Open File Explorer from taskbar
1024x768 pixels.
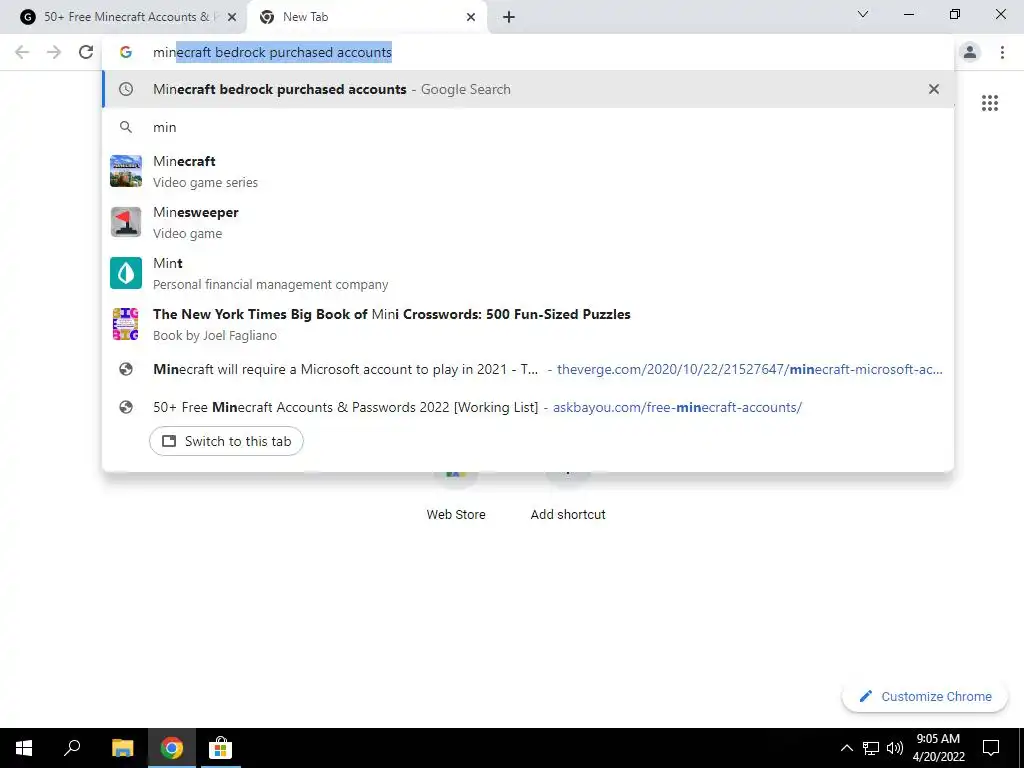[122, 748]
